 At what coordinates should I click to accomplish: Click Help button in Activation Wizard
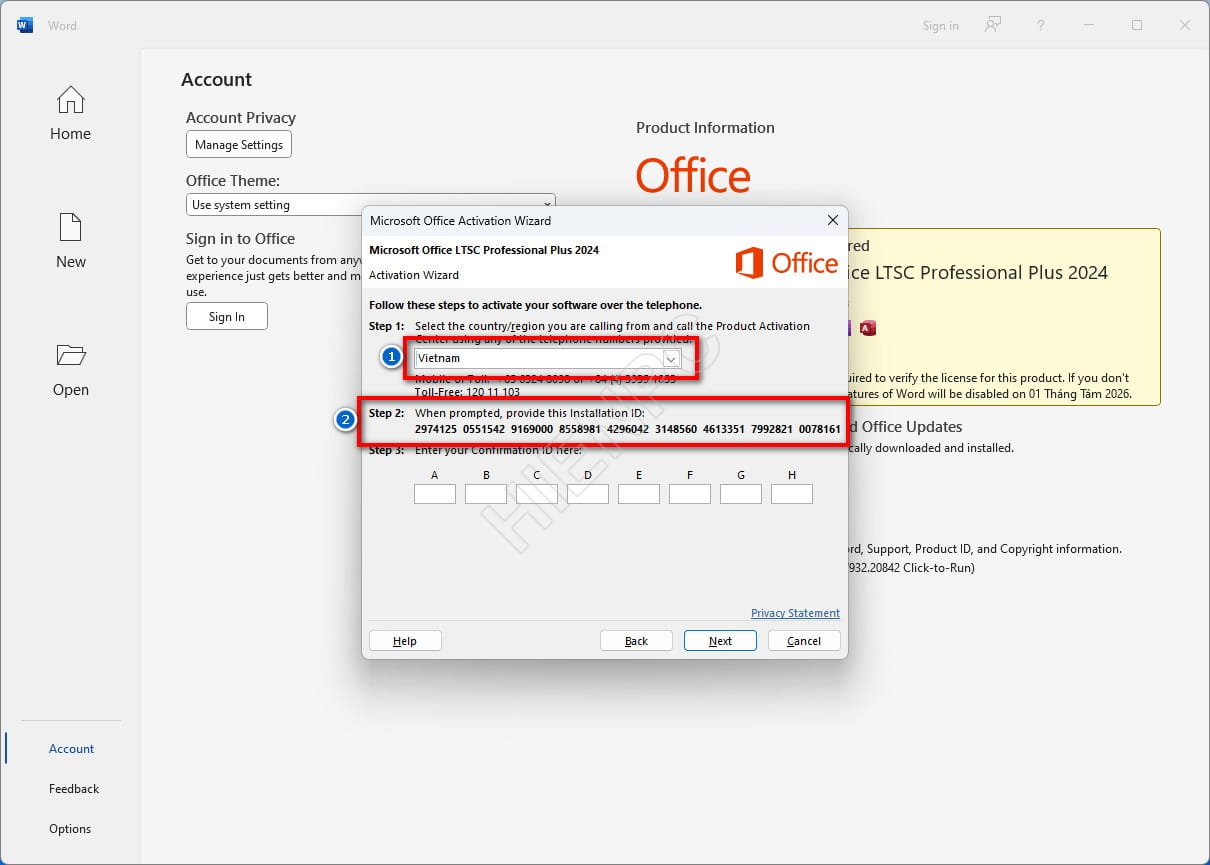(x=405, y=641)
